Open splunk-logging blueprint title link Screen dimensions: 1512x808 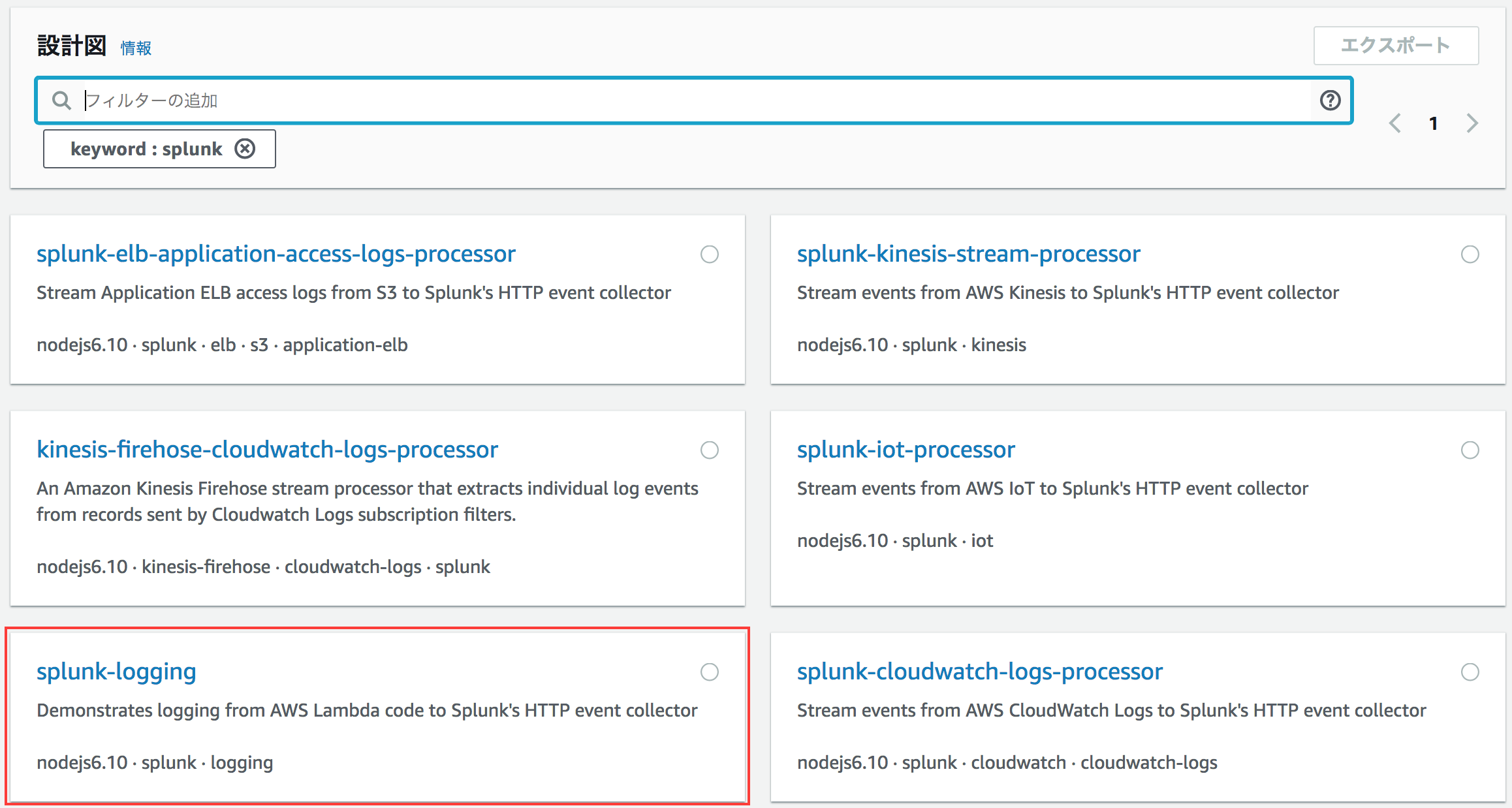click(x=116, y=672)
